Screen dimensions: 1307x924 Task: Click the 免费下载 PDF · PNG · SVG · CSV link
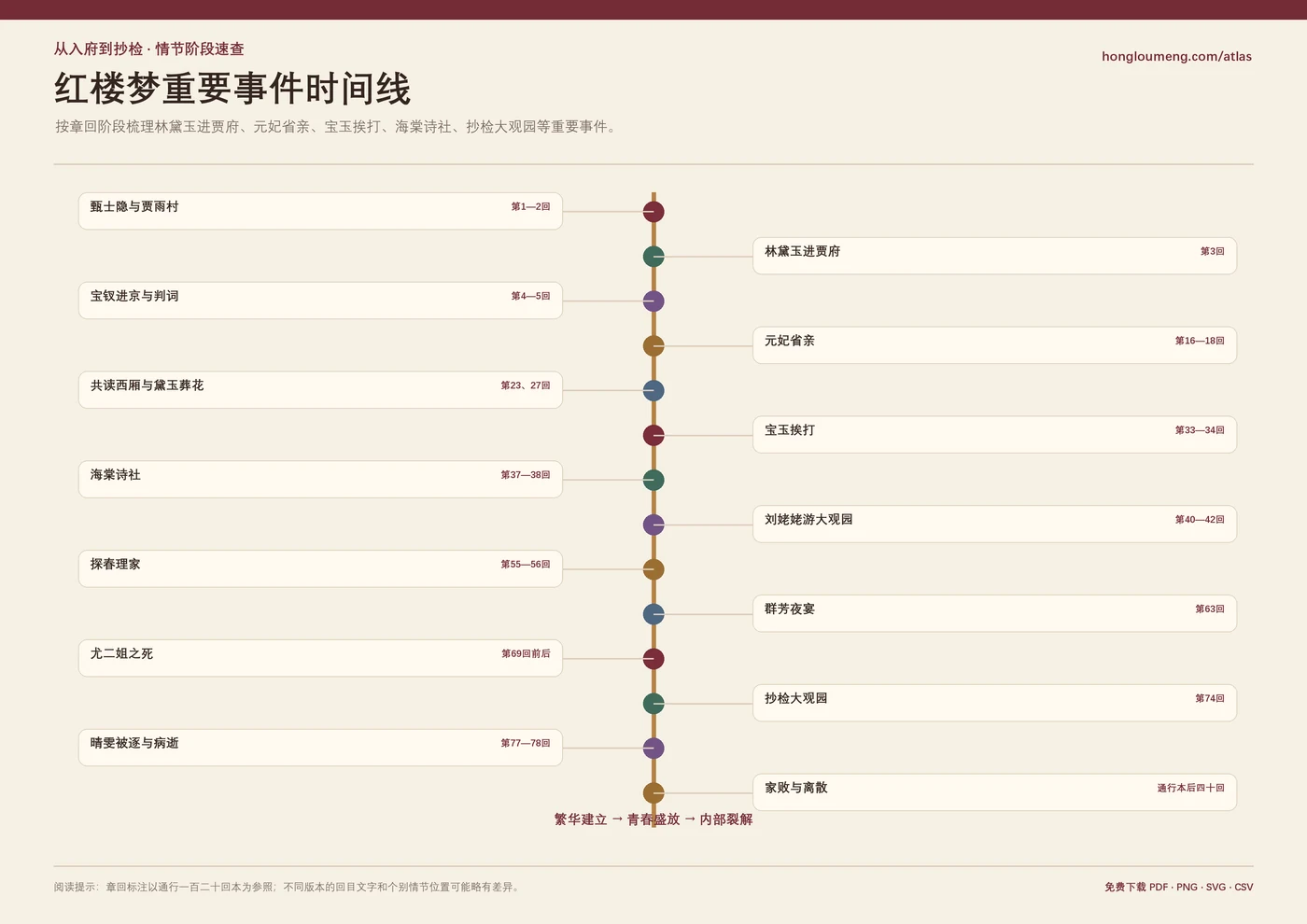[1178, 887]
